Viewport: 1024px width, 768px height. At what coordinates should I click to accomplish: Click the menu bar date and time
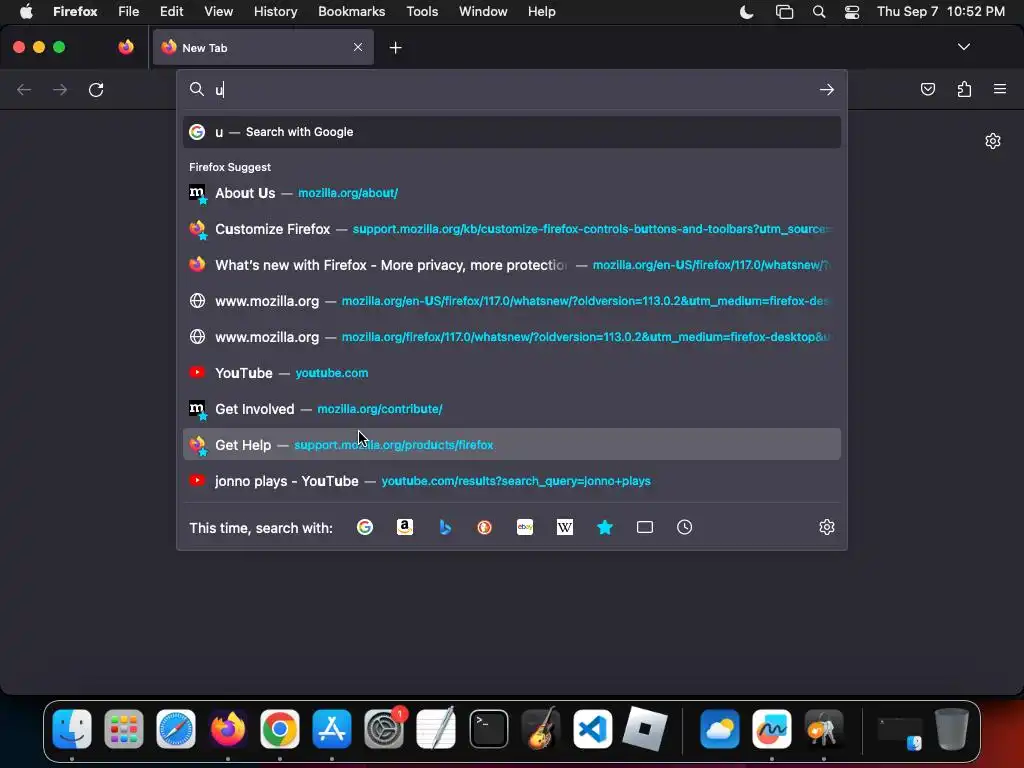coord(940,12)
